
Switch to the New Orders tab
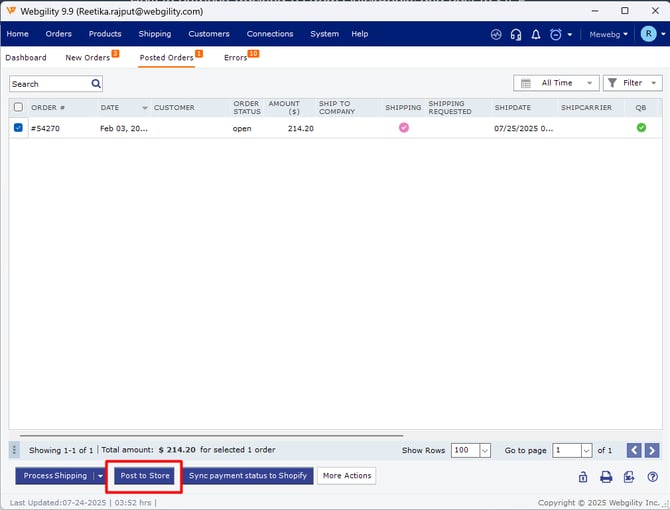(x=88, y=58)
